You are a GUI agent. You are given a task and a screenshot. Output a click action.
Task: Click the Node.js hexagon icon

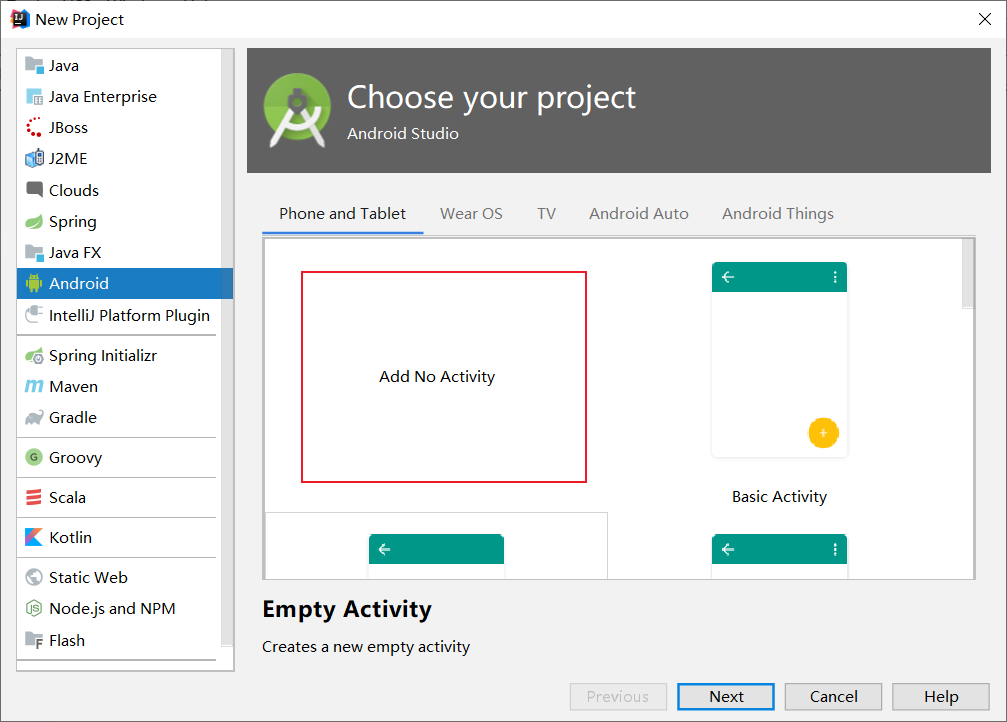point(34,608)
